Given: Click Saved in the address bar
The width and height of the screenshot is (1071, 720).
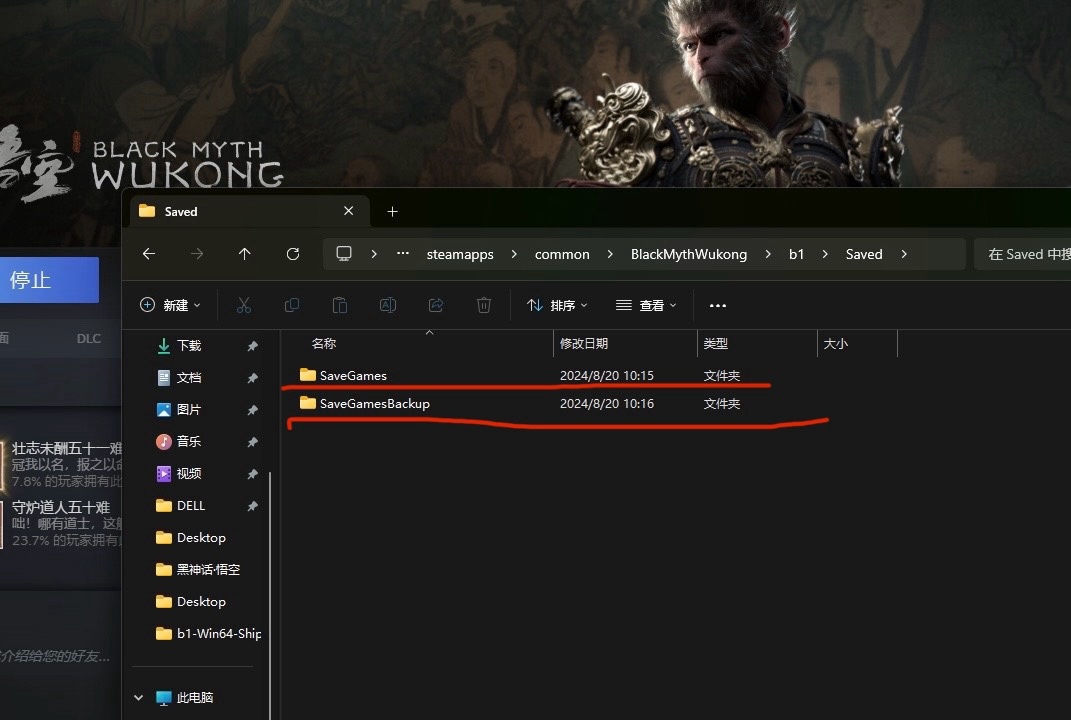Looking at the screenshot, I should 864,254.
